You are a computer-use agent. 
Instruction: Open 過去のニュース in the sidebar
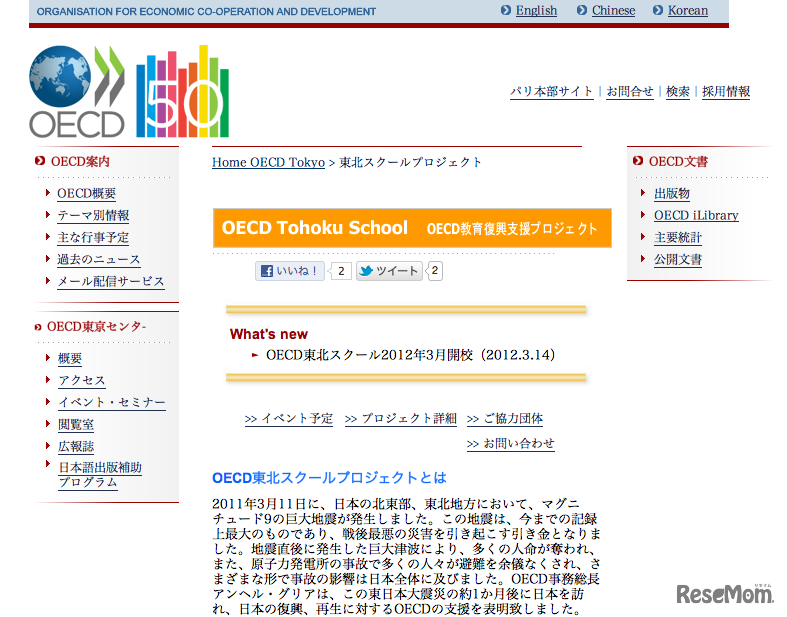click(x=98, y=260)
